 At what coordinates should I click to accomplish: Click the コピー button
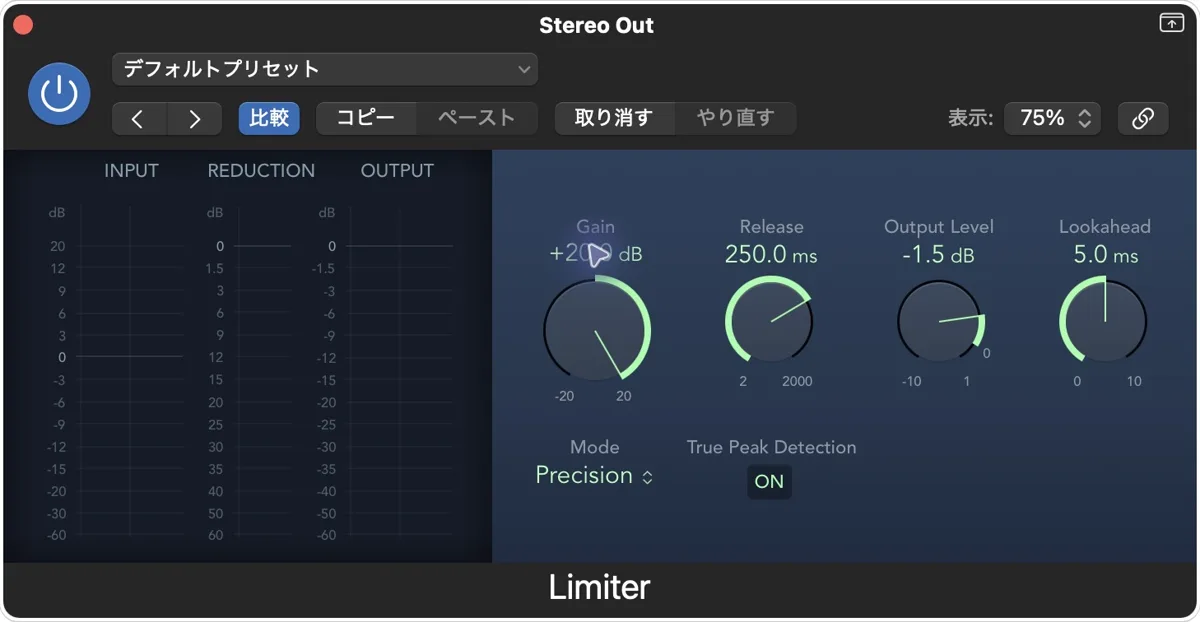366,118
